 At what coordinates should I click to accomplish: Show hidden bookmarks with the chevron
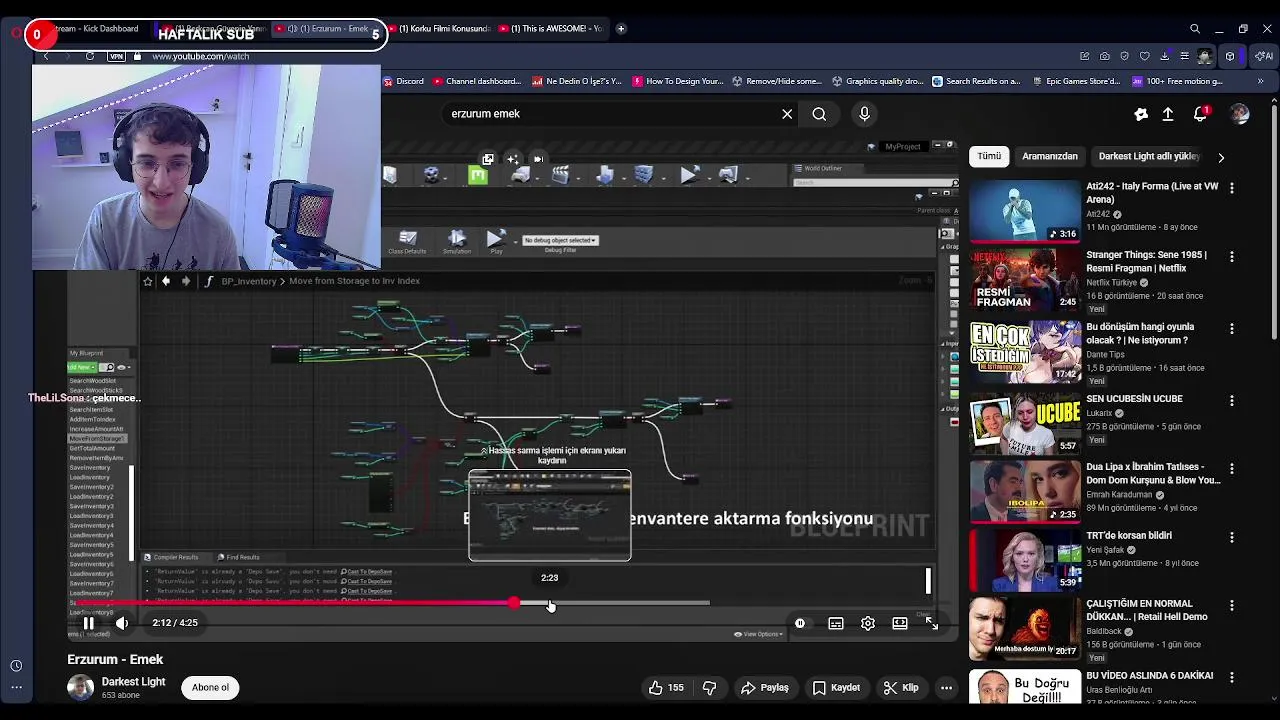(1260, 82)
